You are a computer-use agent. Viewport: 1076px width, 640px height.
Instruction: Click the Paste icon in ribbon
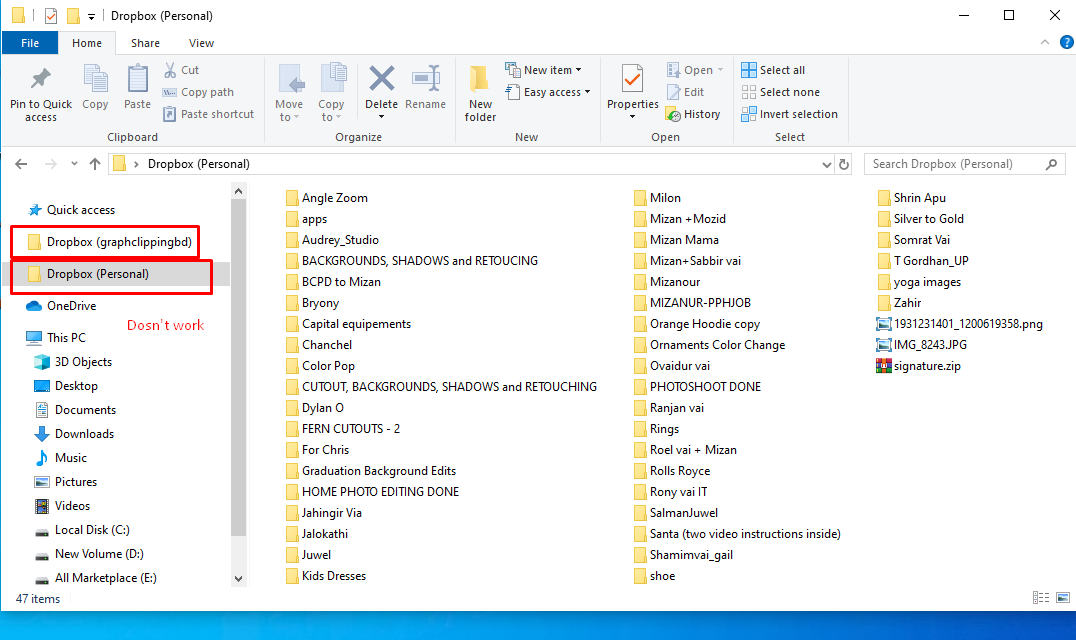(x=138, y=80)
